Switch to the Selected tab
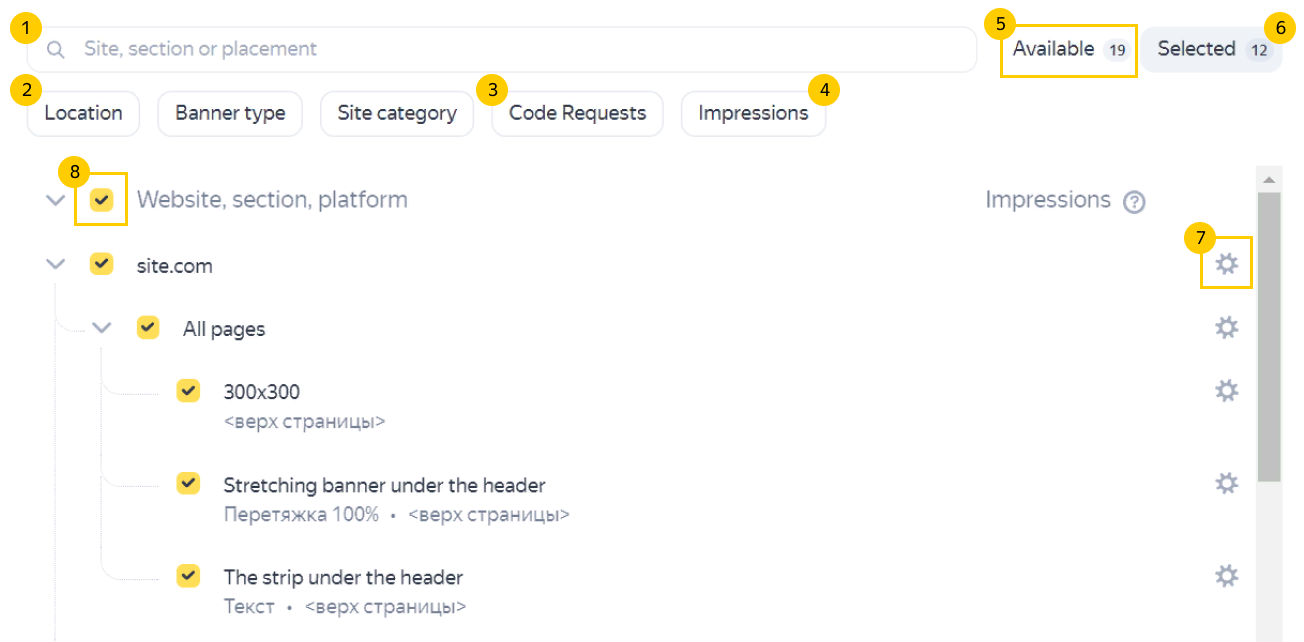The width and height of the screenshot is (1304, 642). 1212,49
